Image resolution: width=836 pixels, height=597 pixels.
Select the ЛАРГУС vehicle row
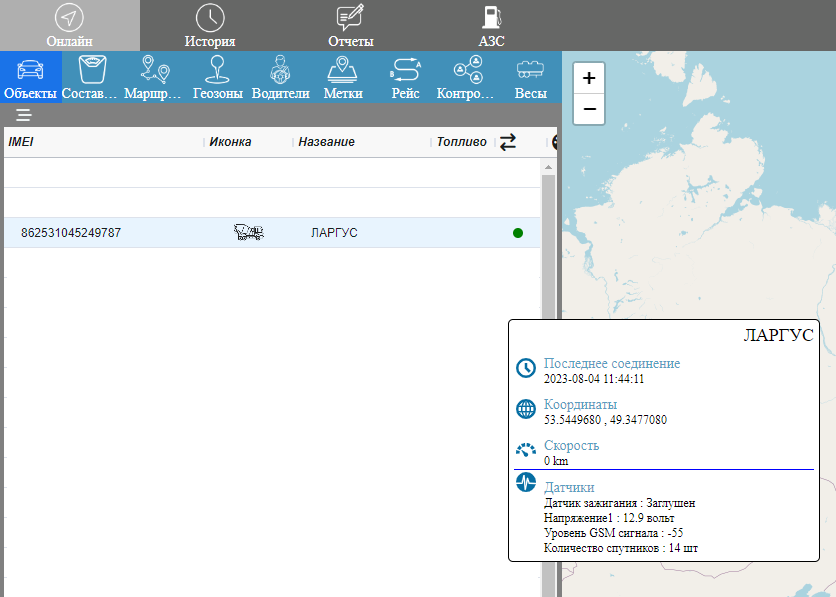[334, 233]
